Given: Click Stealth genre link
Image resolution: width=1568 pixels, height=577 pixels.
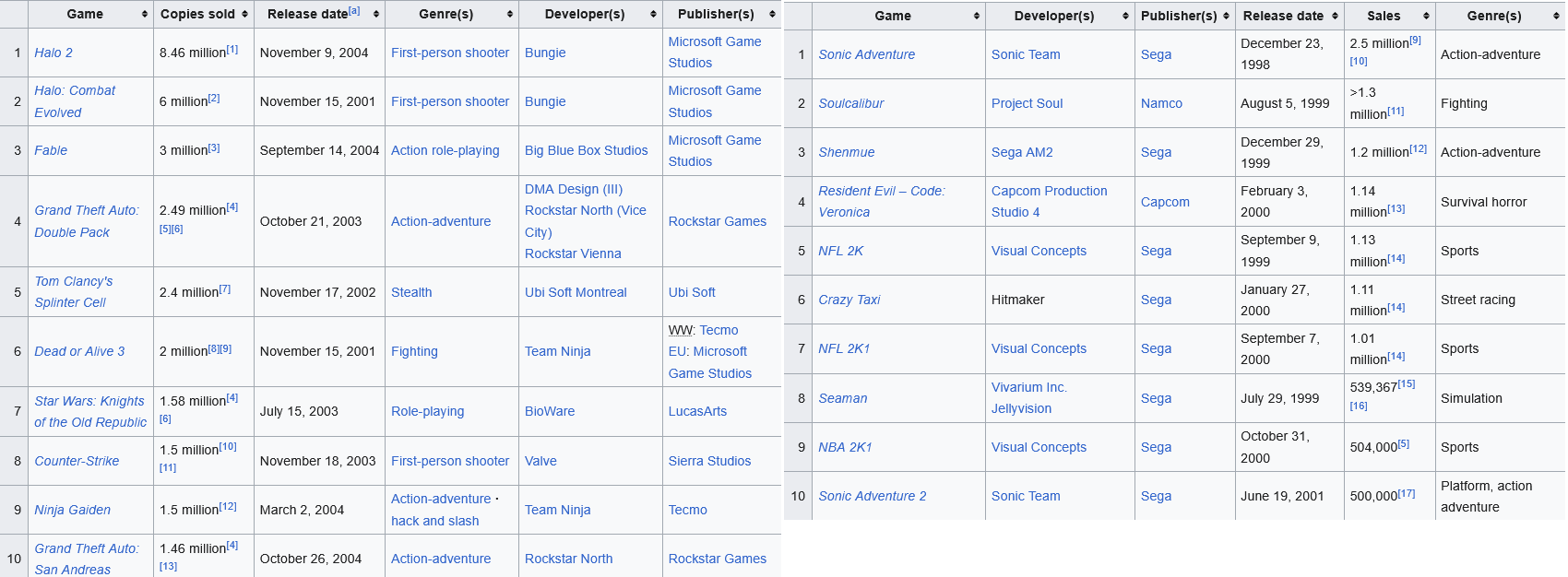Looking at the screenshot, I should pyautogui.click(x=411, y=292).
